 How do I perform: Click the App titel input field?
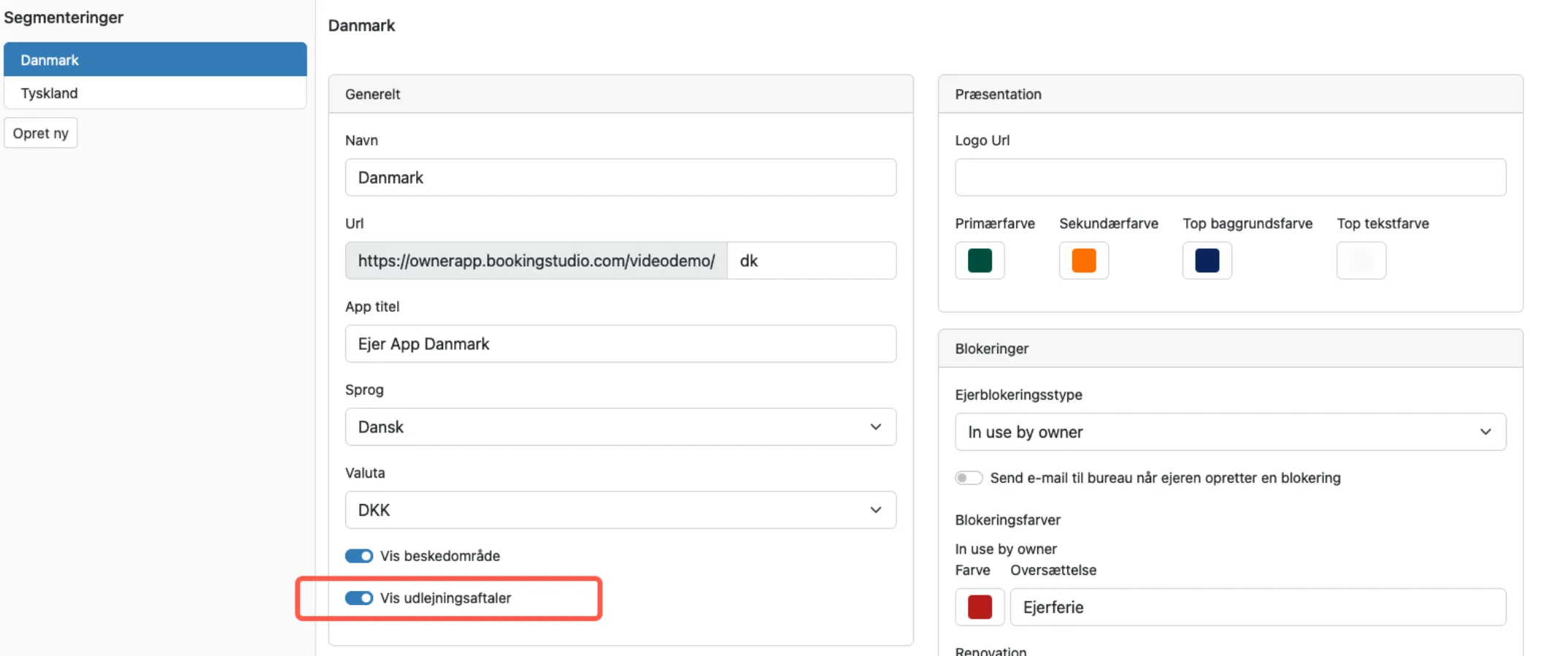tap(620, 344)
